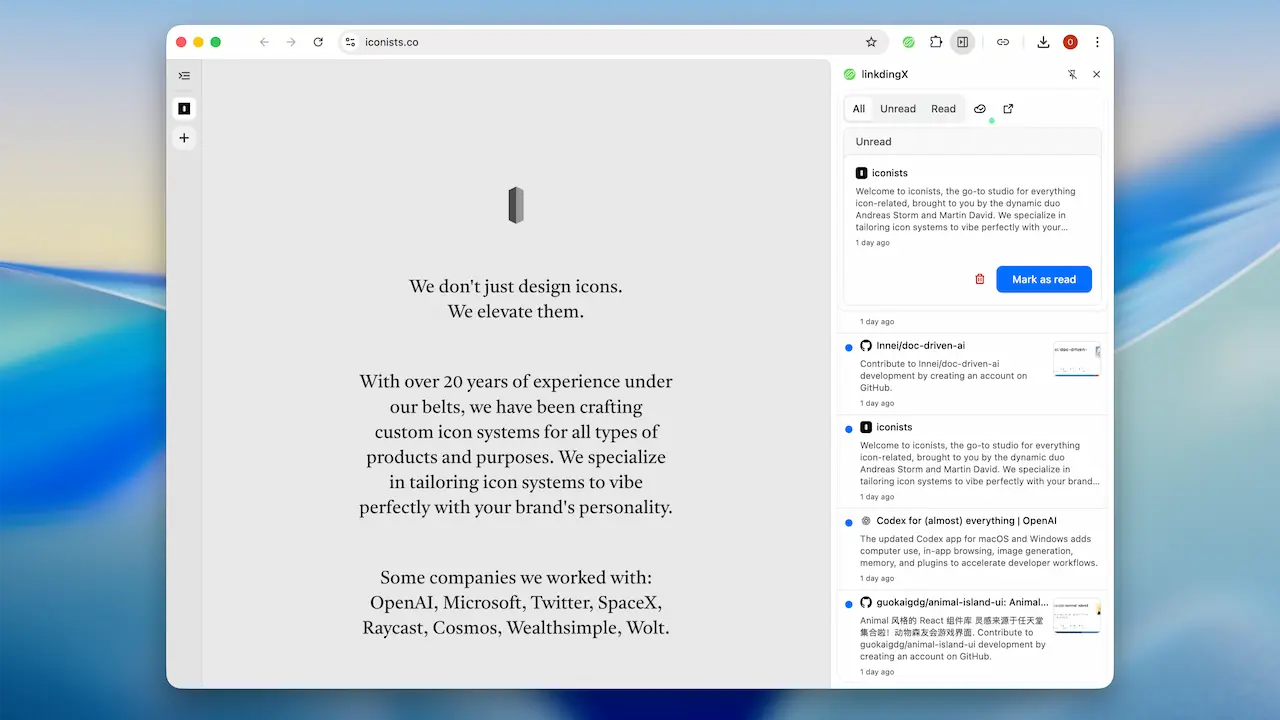Unpin the linkdingX side panel
The width and height of the screenshot is (1280, 720).
1072,74
